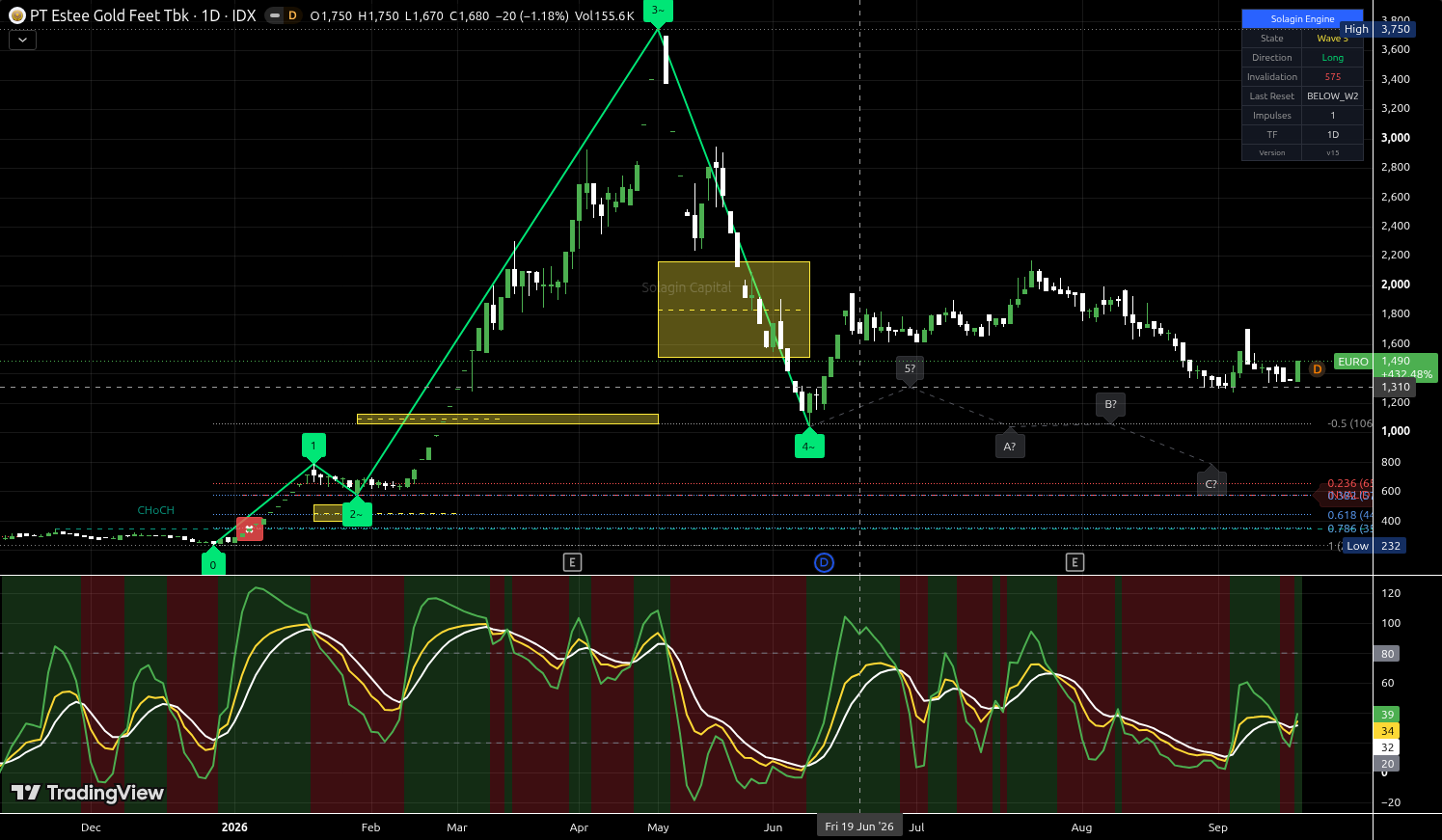The image size is (1442, 840).
Task: Click the 0.236 Fibonacci level label
Action: tap(1349, 483)
